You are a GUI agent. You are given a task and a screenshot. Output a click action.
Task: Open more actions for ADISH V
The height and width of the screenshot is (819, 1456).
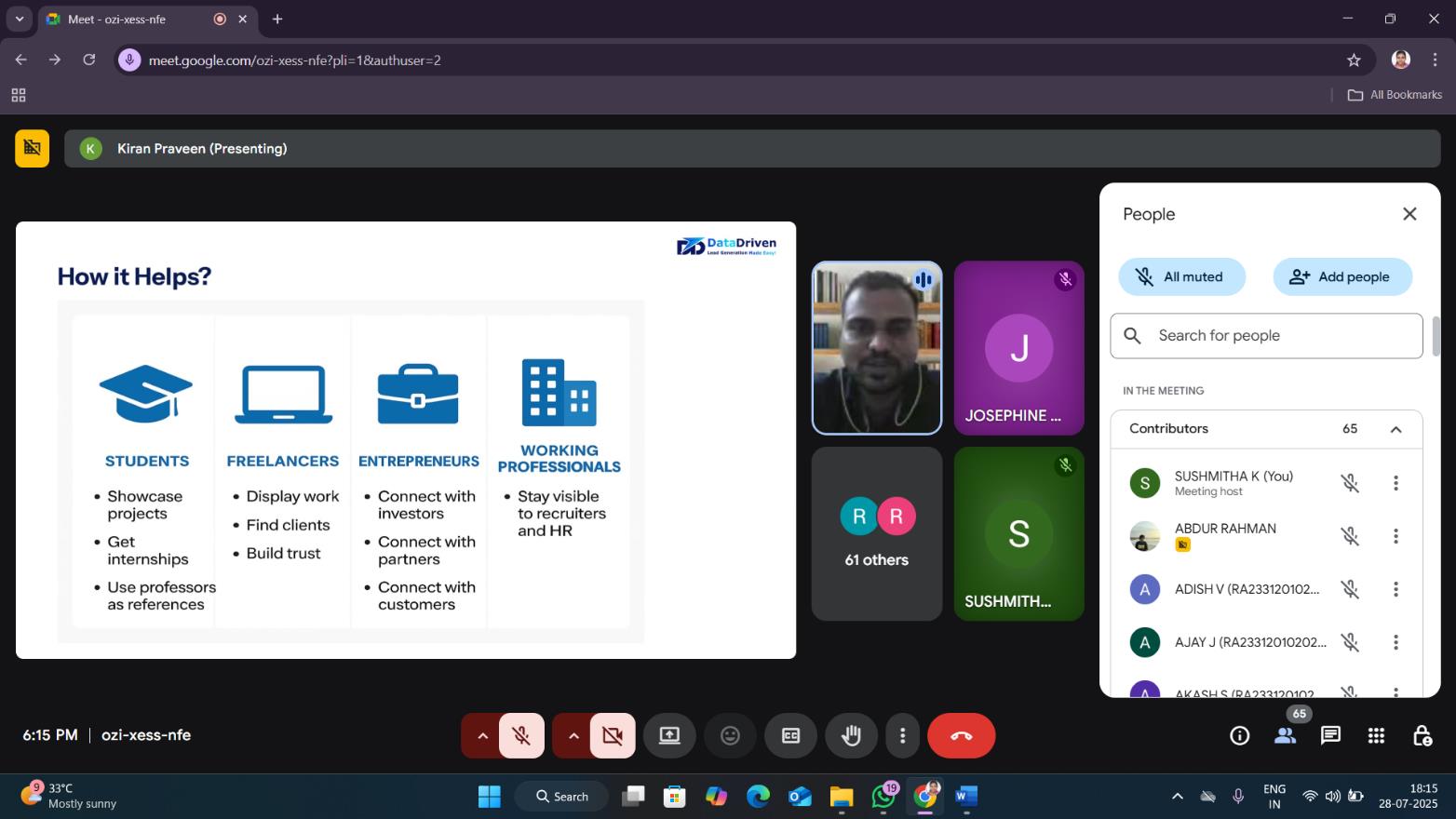click(1395, 589)
